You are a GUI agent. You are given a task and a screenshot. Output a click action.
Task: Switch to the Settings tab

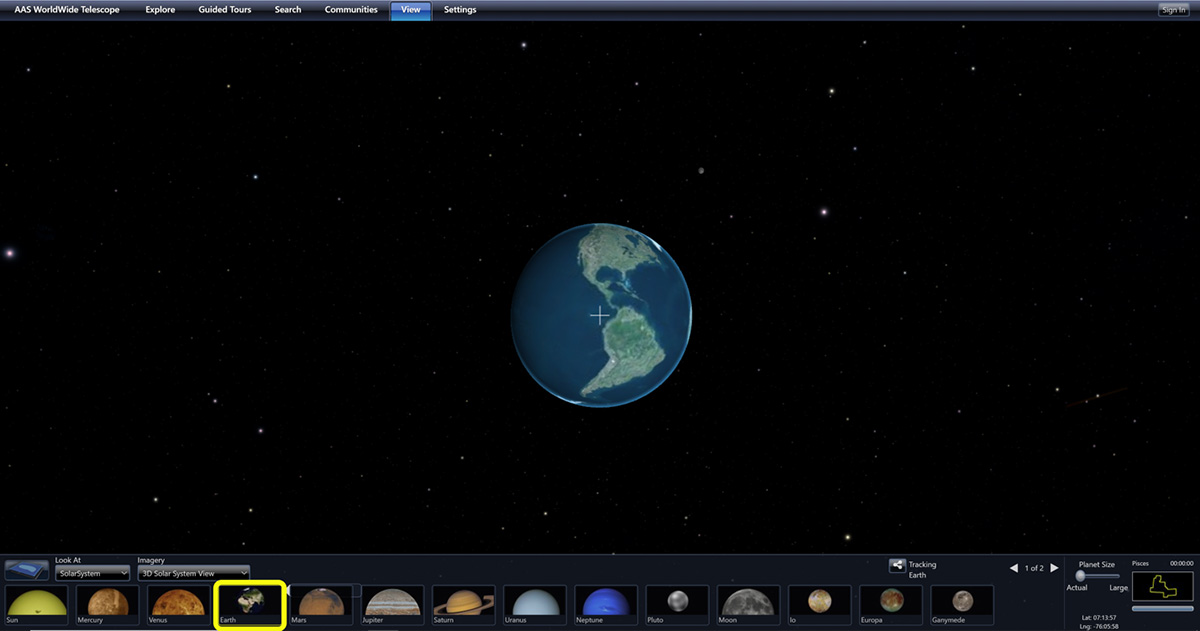pyautogui.click(x=460, y=10)
